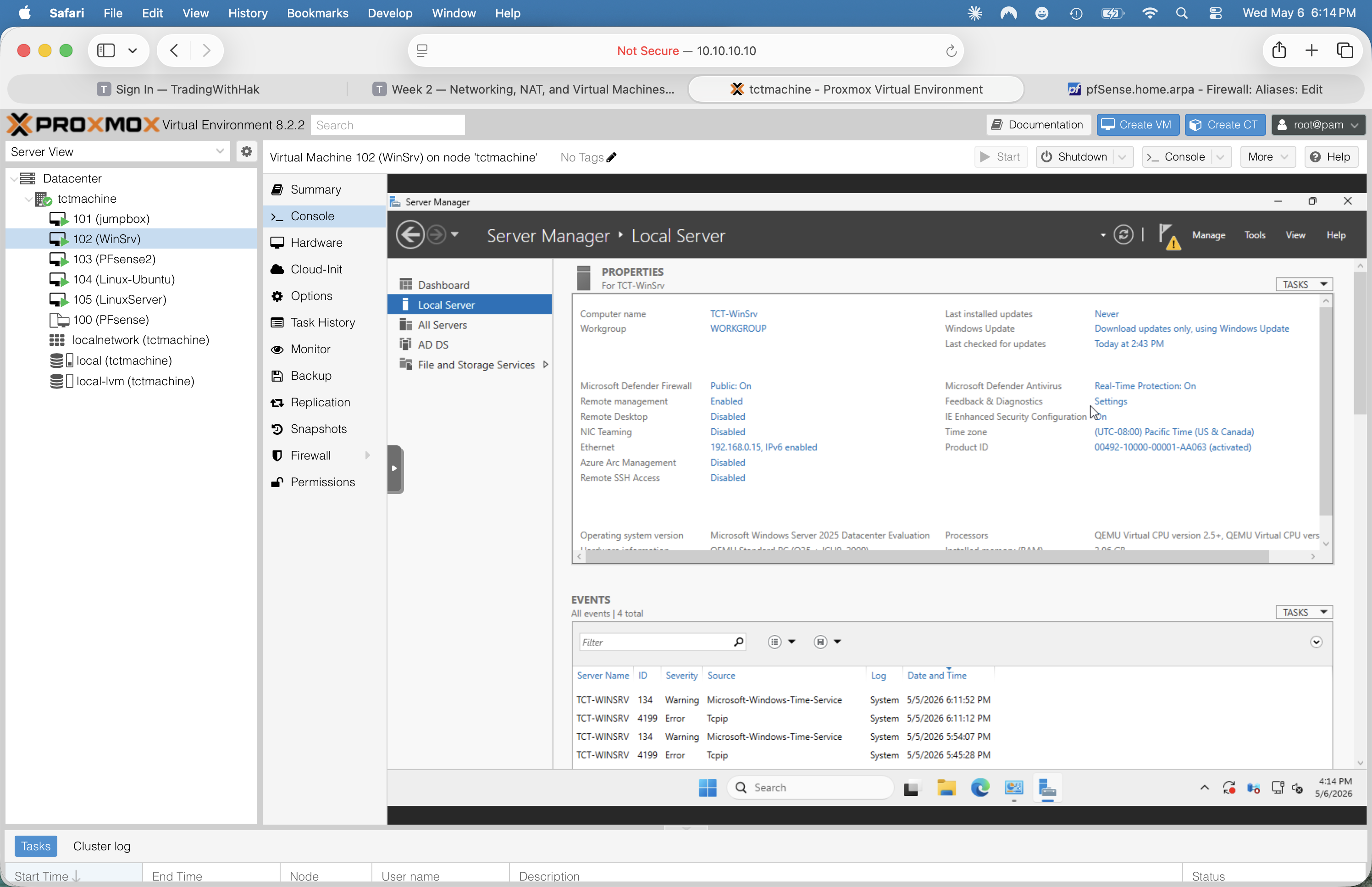Expand the noVNC control panel handle
Viewport: 1372px width, 887px height.
[x=395, y=469]
